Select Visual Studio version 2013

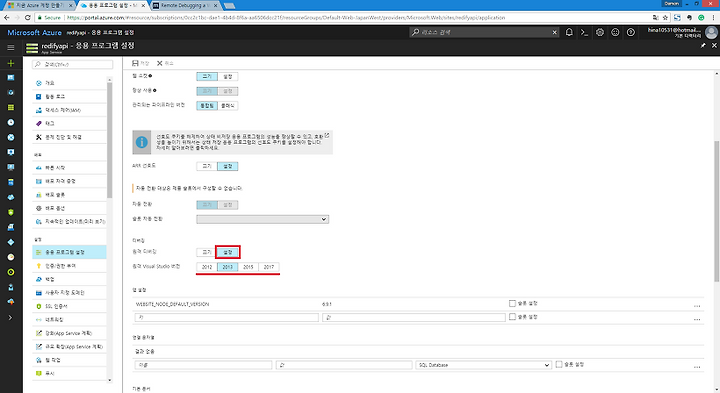228,267
